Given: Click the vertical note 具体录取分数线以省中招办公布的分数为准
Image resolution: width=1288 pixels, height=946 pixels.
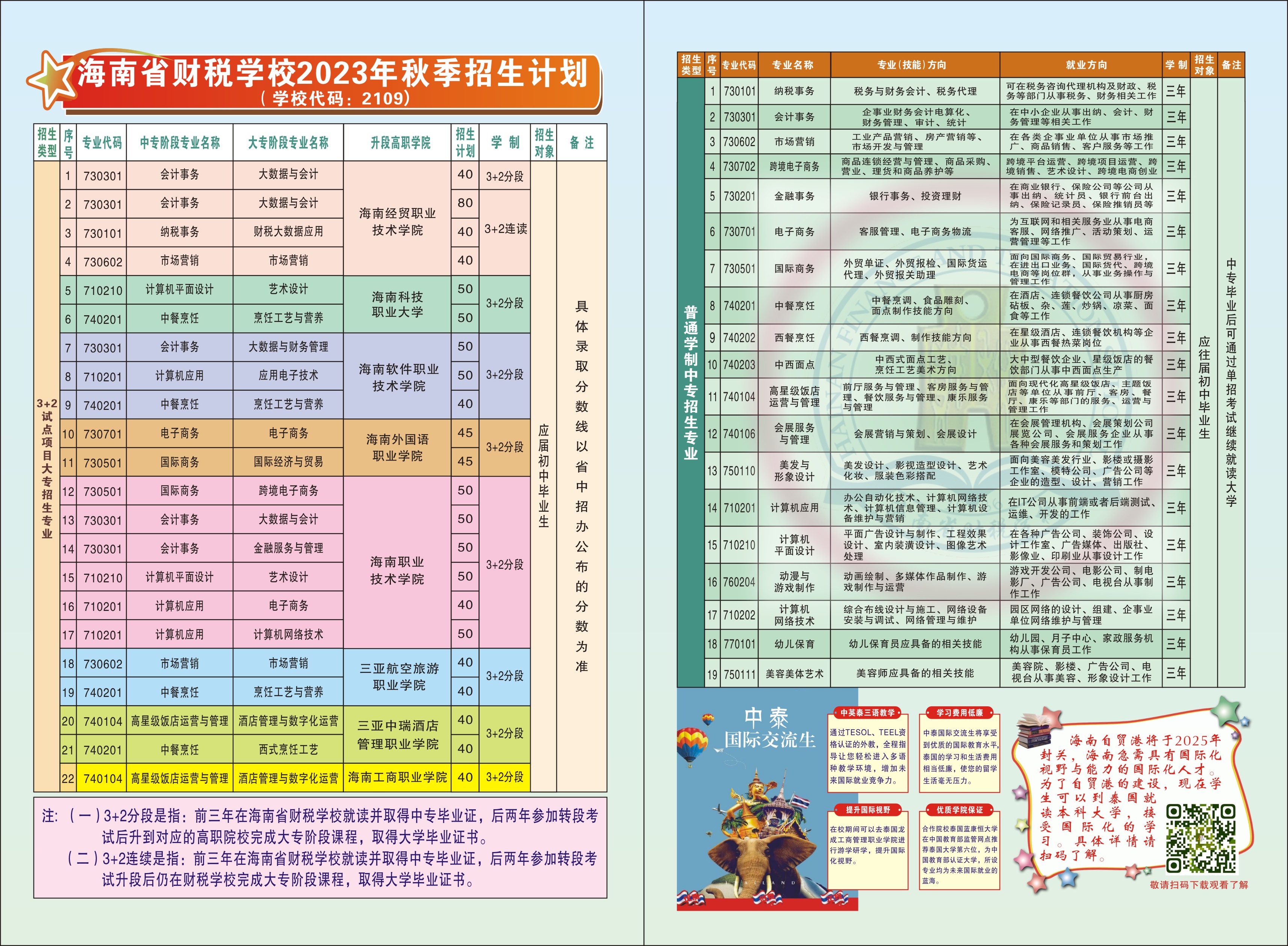Looking at the screenshot, I should coord(582,486).
